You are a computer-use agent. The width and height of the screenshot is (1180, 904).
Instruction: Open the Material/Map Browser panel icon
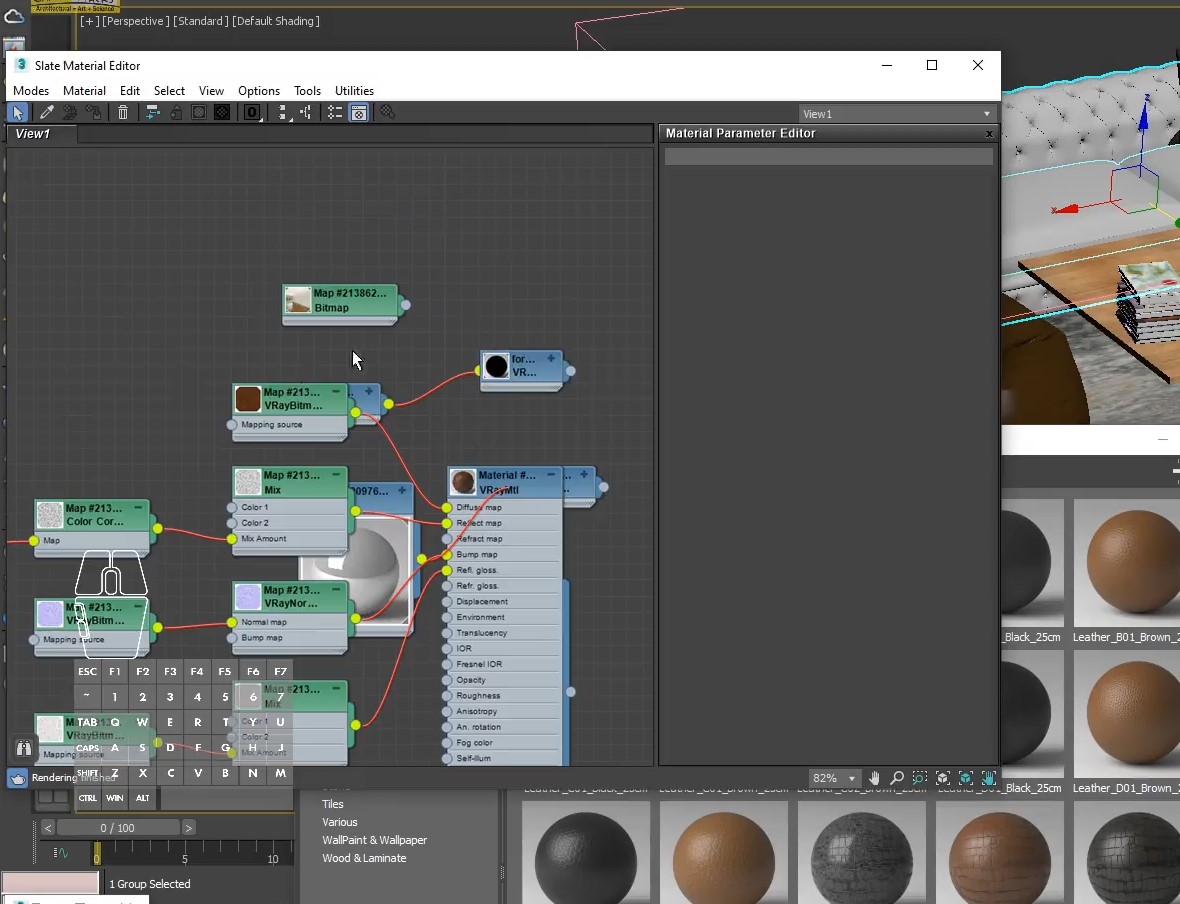tap(359, 112)
